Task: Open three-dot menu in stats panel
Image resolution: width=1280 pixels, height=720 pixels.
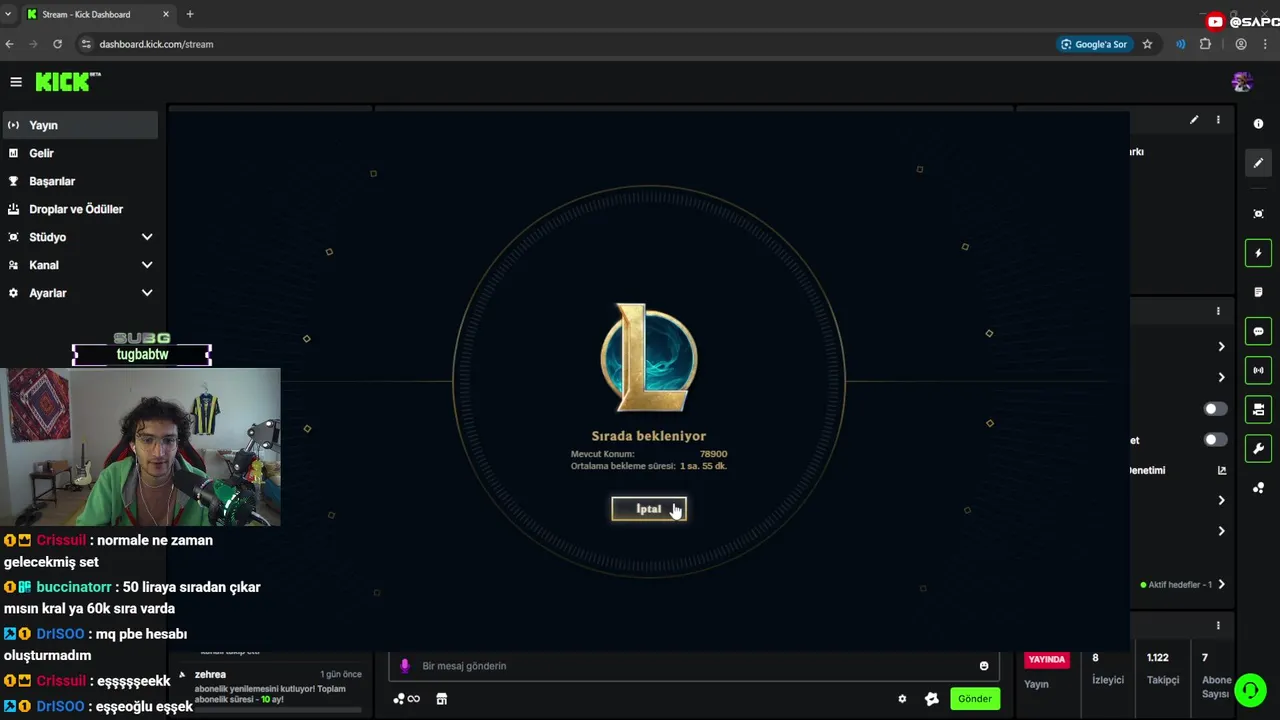Action: pyautogui.click(x=1218, y=625)
